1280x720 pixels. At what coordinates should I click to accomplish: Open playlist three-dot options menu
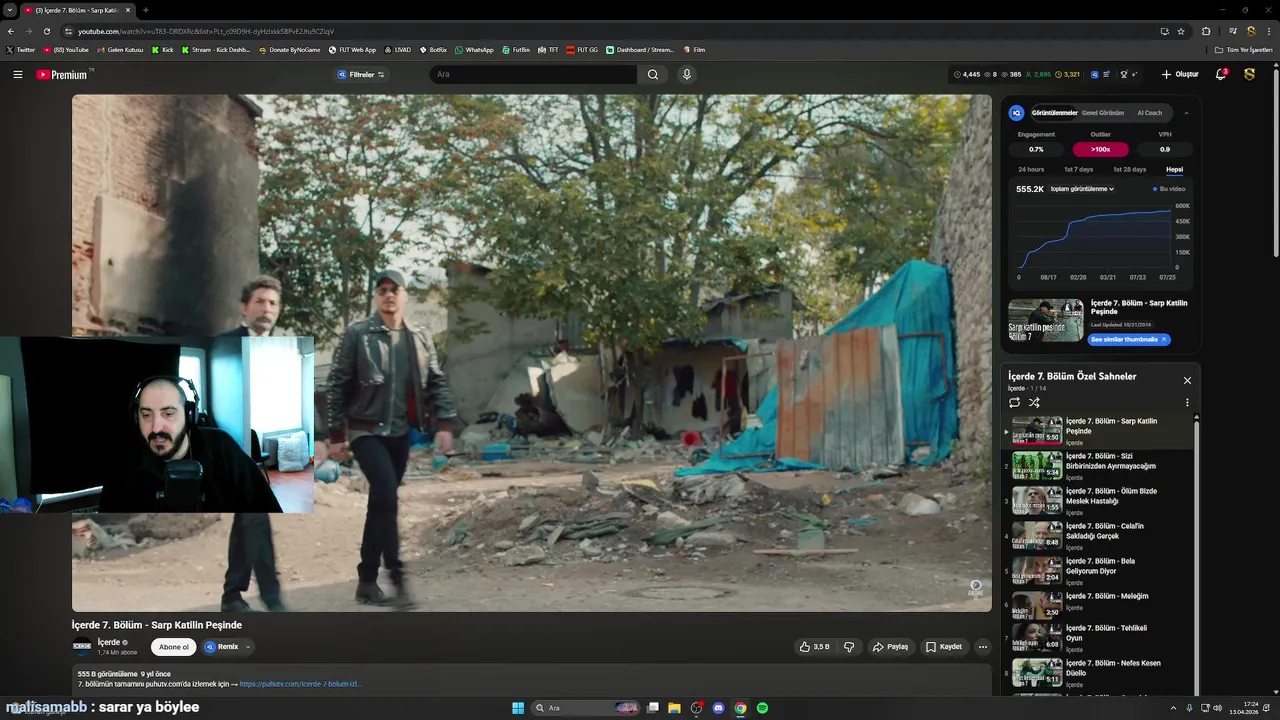1187,402
